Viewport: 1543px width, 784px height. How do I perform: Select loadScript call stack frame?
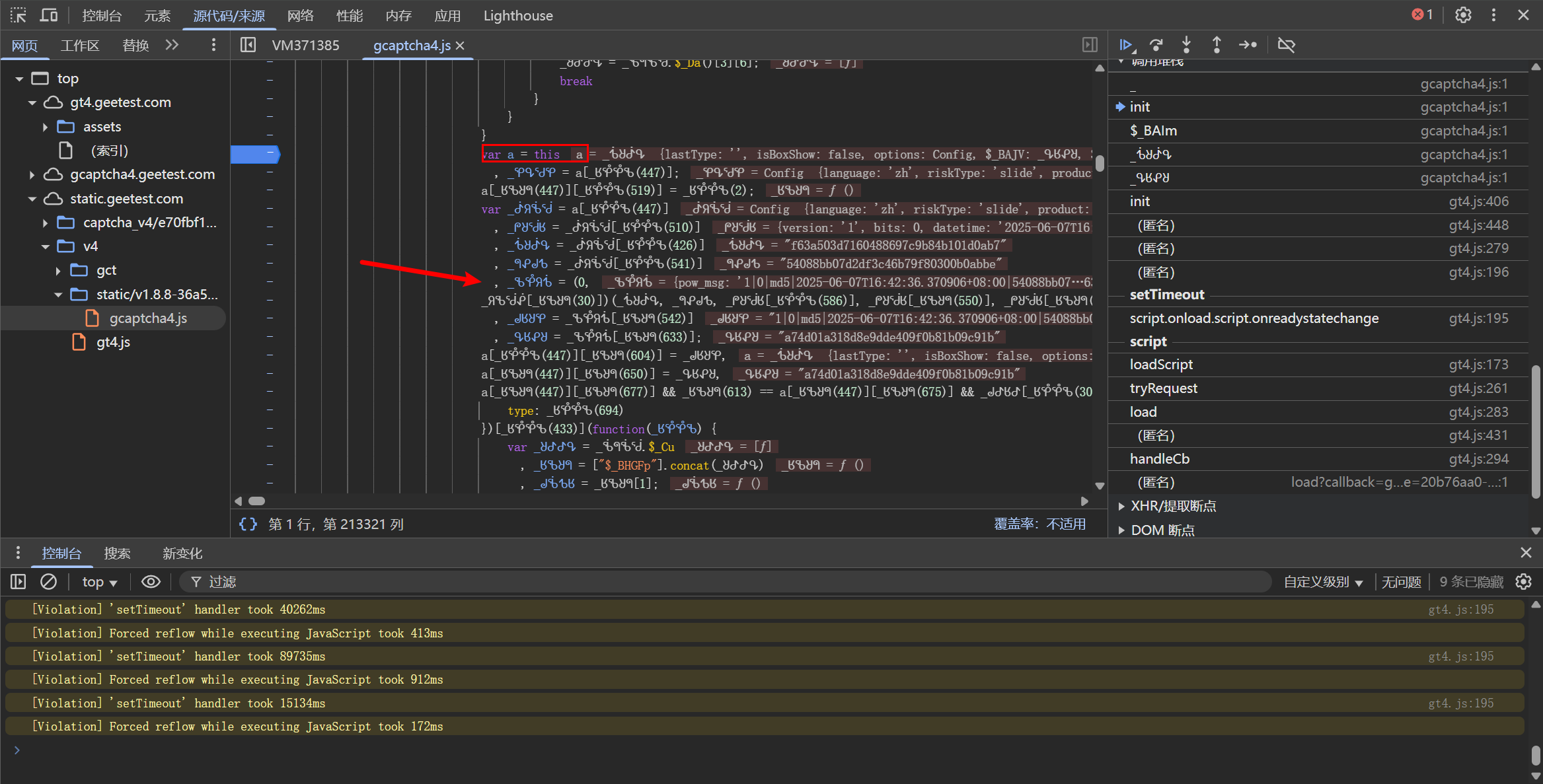(1318, 365)
